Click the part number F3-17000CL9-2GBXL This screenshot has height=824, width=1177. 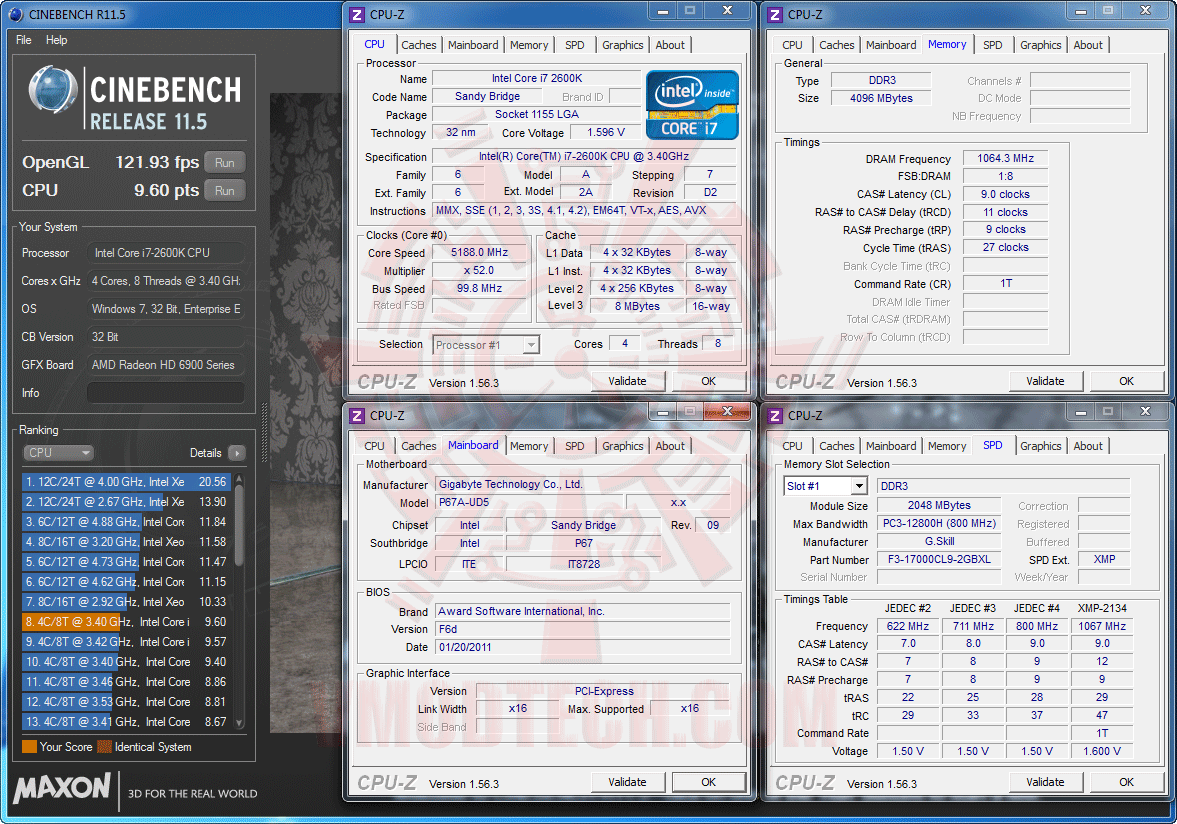pyautogui.click(x=939, y=559)
